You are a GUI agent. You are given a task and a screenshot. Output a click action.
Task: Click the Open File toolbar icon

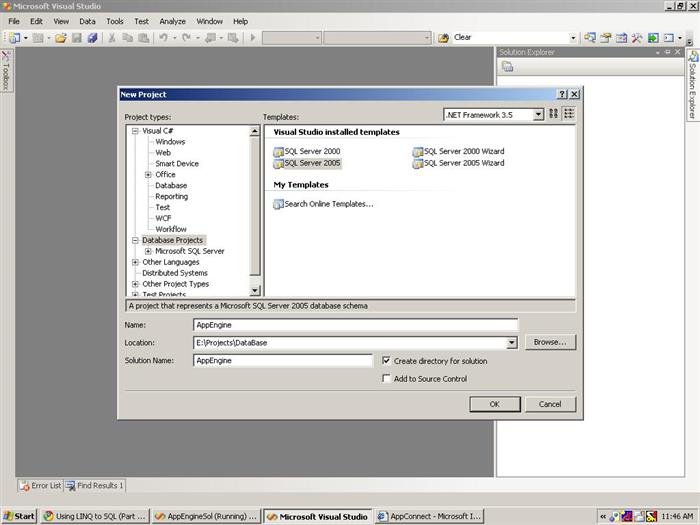point(61,38)
